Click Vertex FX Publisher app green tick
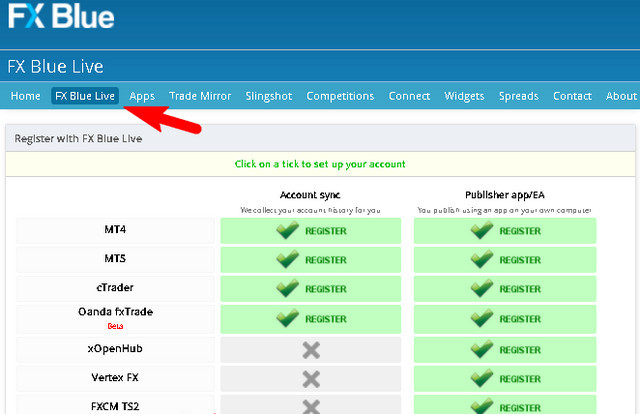This screenshot has height=414, width=640. click(x=482, y=378)
